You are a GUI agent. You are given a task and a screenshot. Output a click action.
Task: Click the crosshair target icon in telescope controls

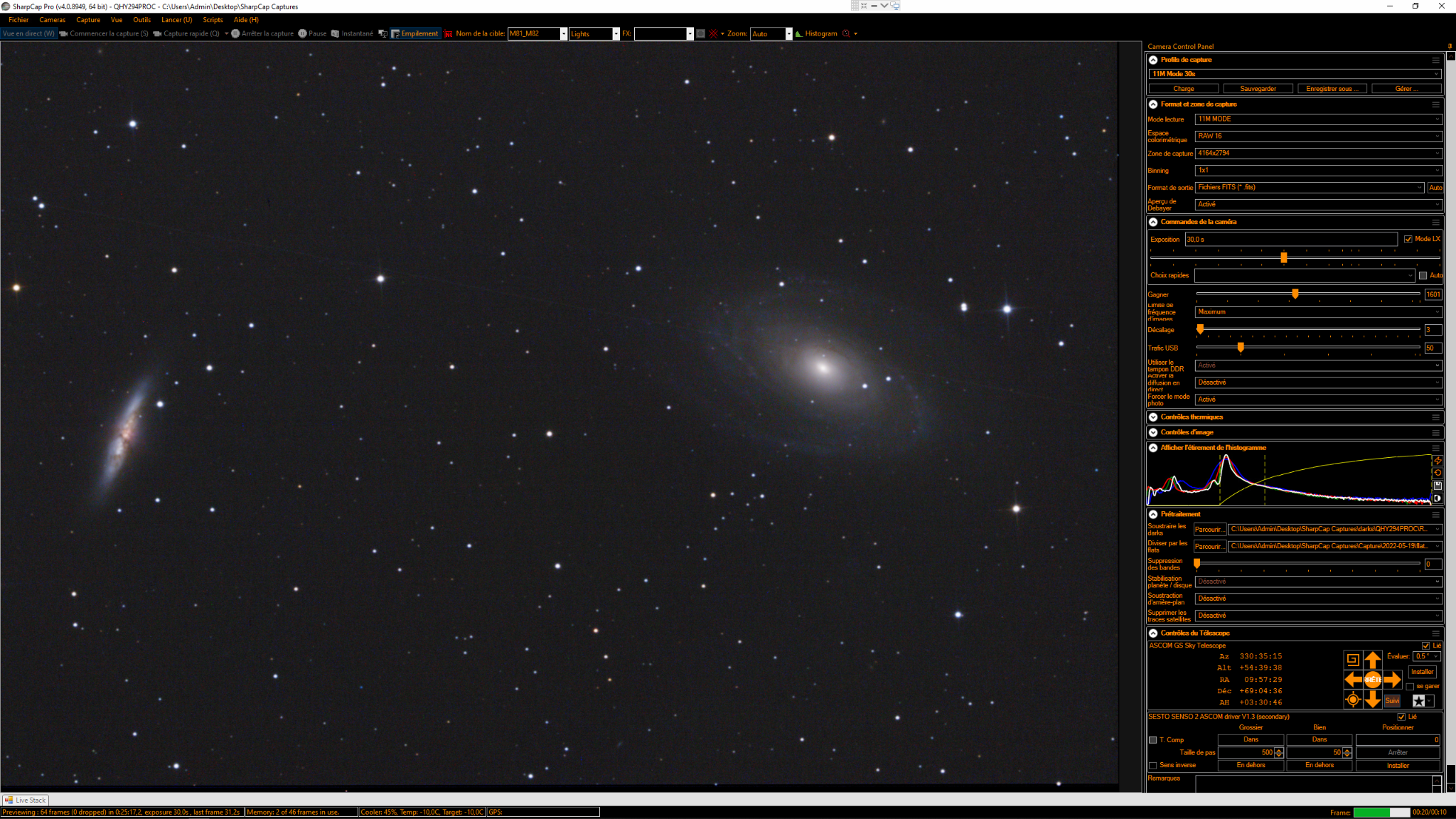1353,700
